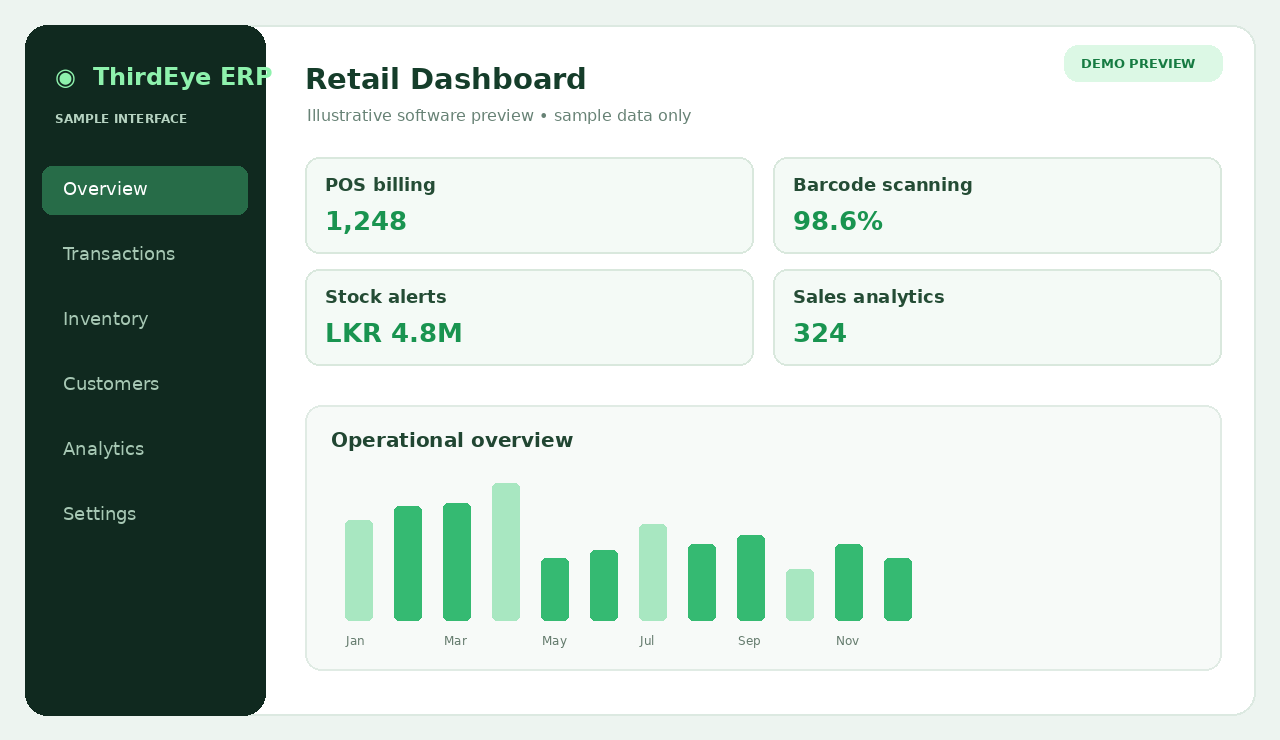Select the Stock alerts card
This screenshot has height=740, width=1280.
[x=529, y=317]
